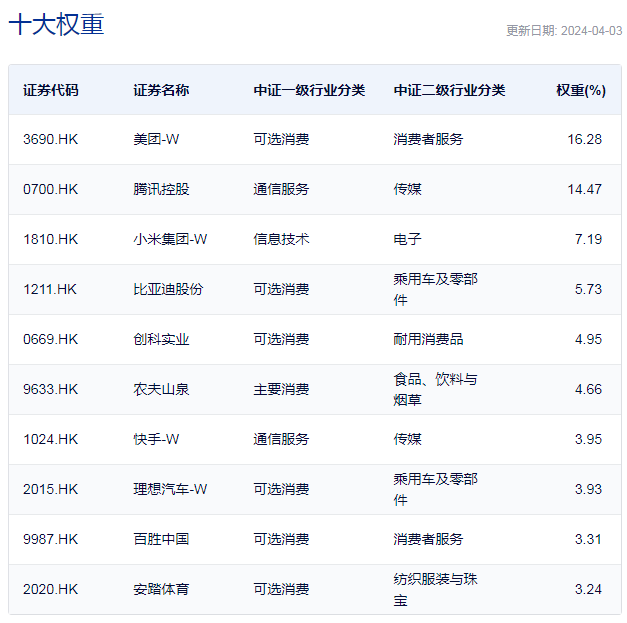The image size is (627, 623).
Task: Click the 证券代码 column header
Action: 51,90
